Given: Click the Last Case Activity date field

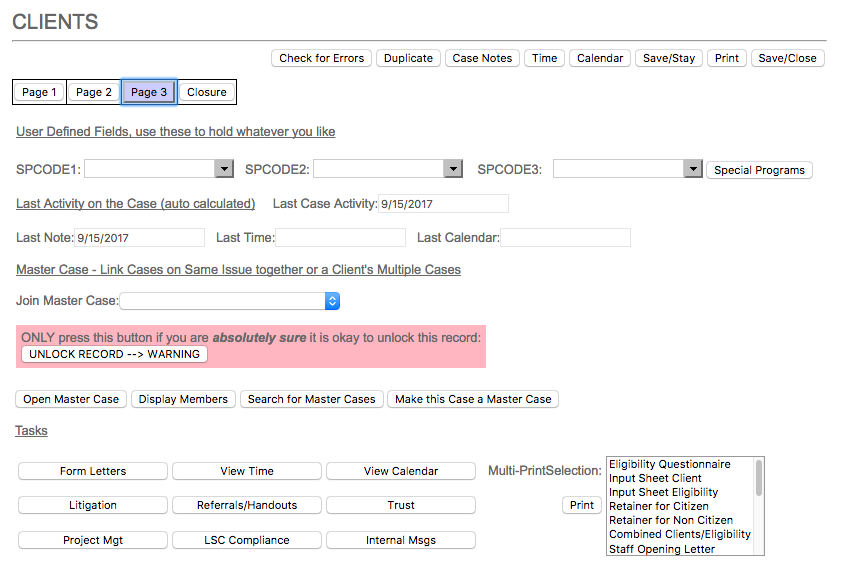Looking at the screenshot, I should [x=443, y=204].
